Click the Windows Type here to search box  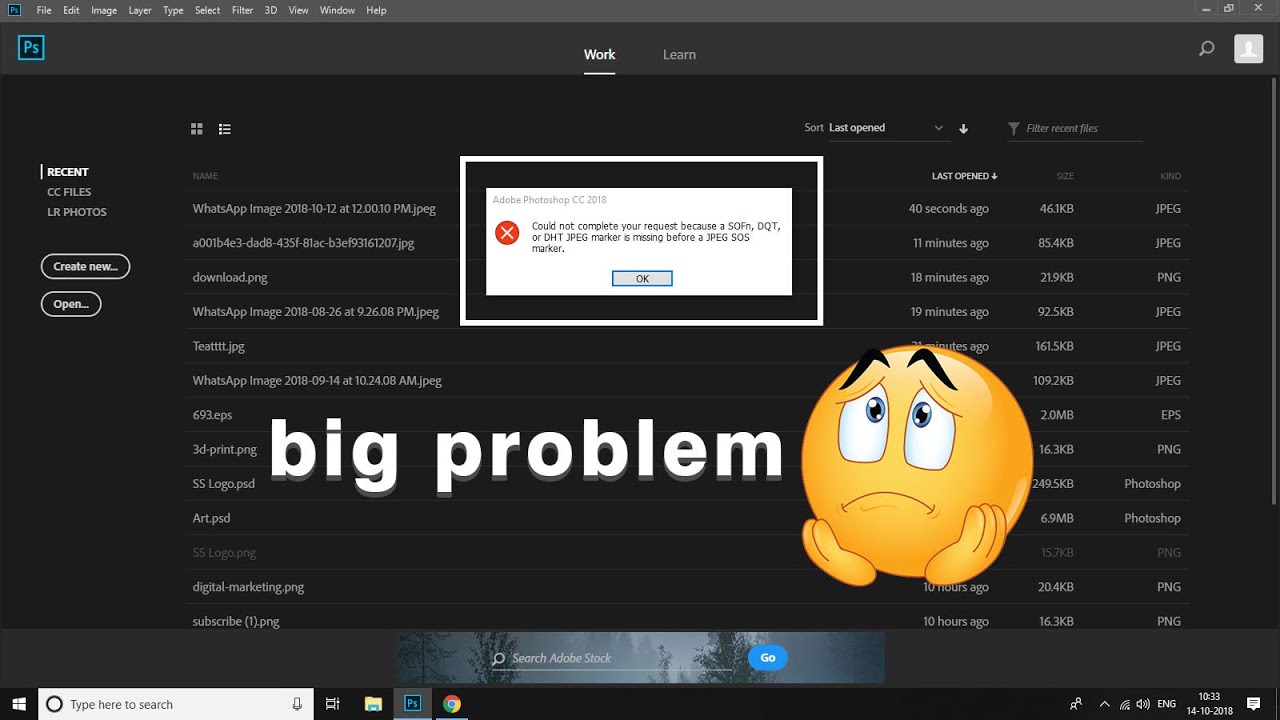(175, 704)
